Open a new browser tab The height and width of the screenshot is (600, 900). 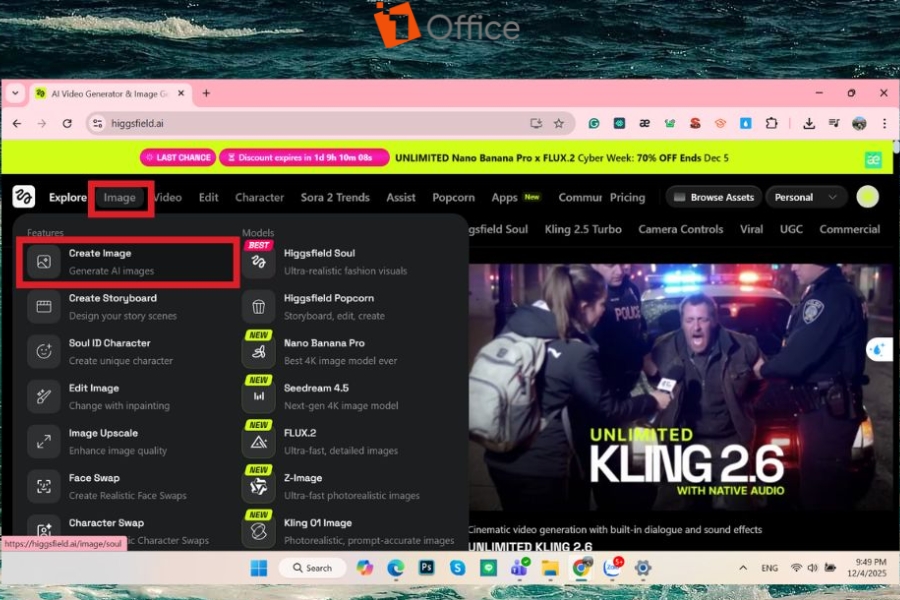pos(206,93)
